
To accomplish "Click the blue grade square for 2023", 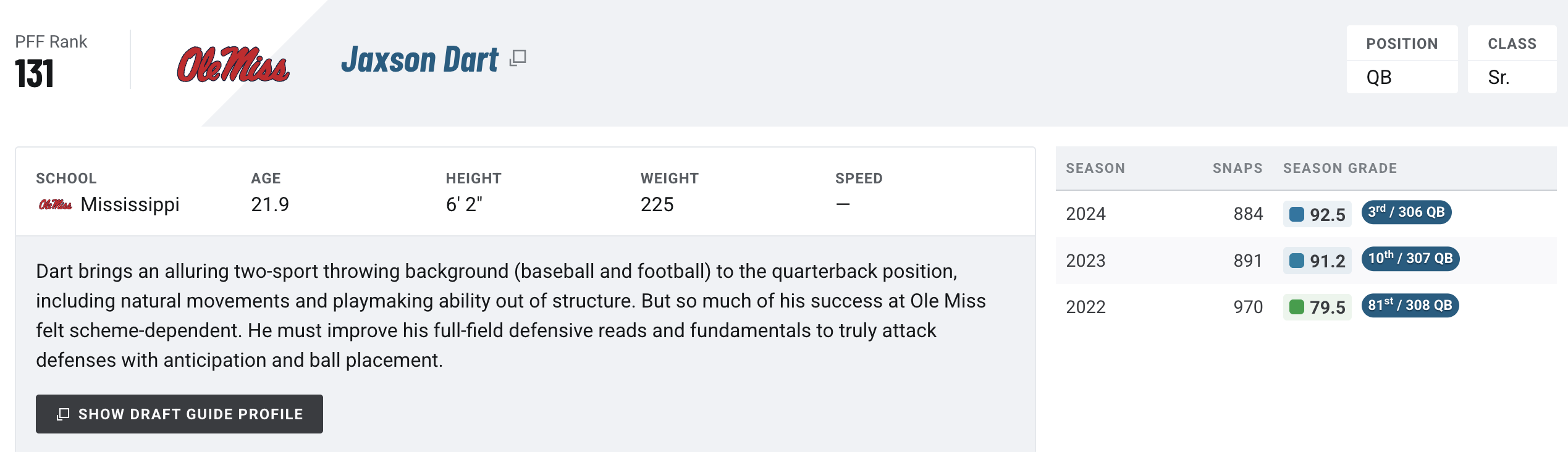I will 1297,261.
